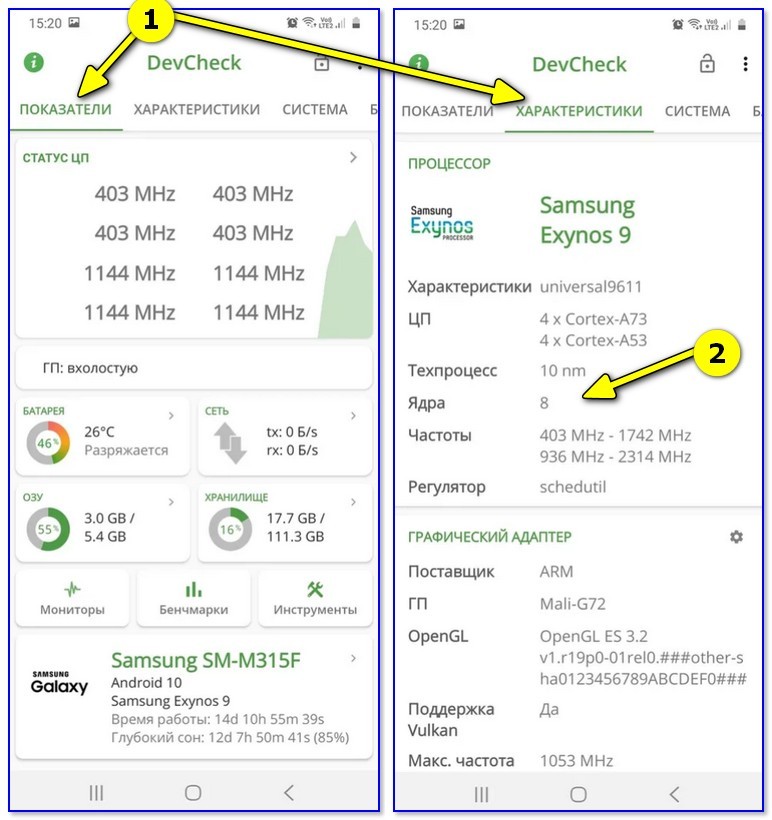Tap the Мониторы pulse icon
772x820 pixels.
72,589
